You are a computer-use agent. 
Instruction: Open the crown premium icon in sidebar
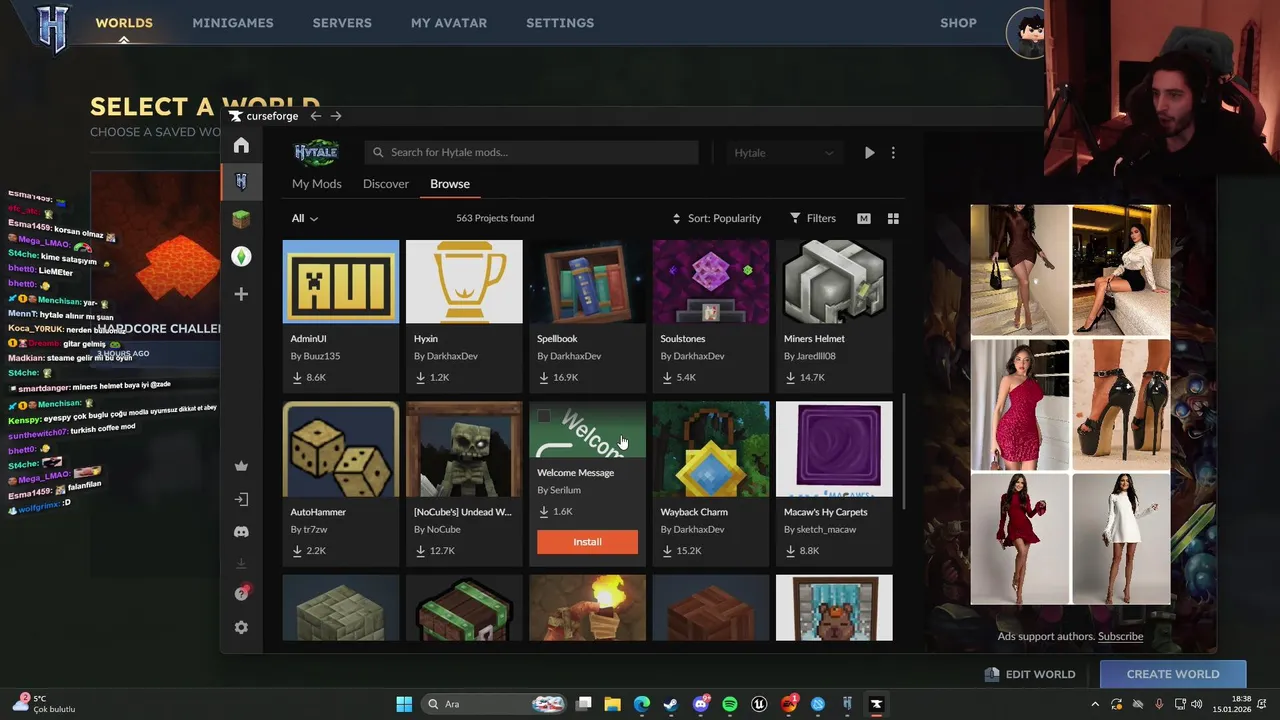coord(241,466)
